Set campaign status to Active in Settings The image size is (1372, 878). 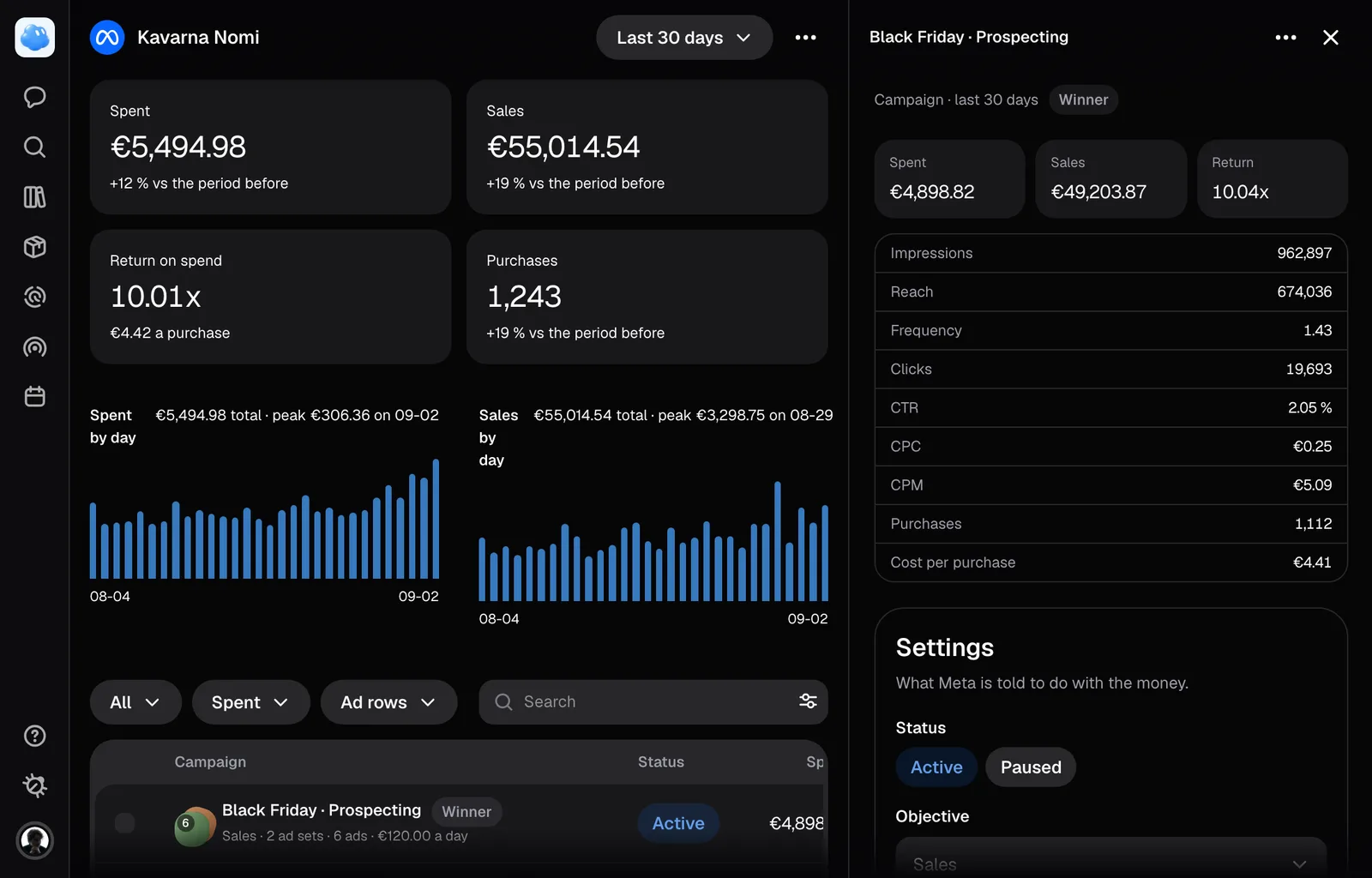coord(936,767)
